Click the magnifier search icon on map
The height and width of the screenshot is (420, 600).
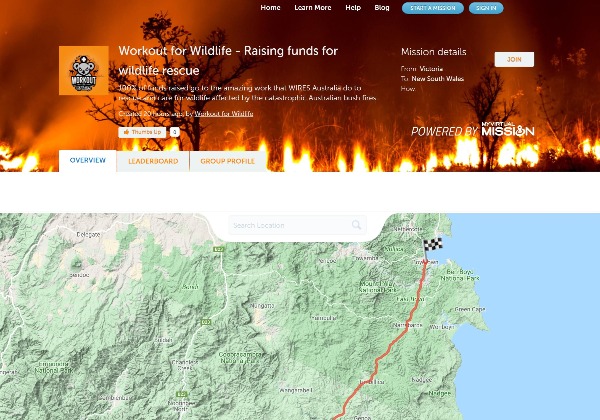tap(356, 225)
